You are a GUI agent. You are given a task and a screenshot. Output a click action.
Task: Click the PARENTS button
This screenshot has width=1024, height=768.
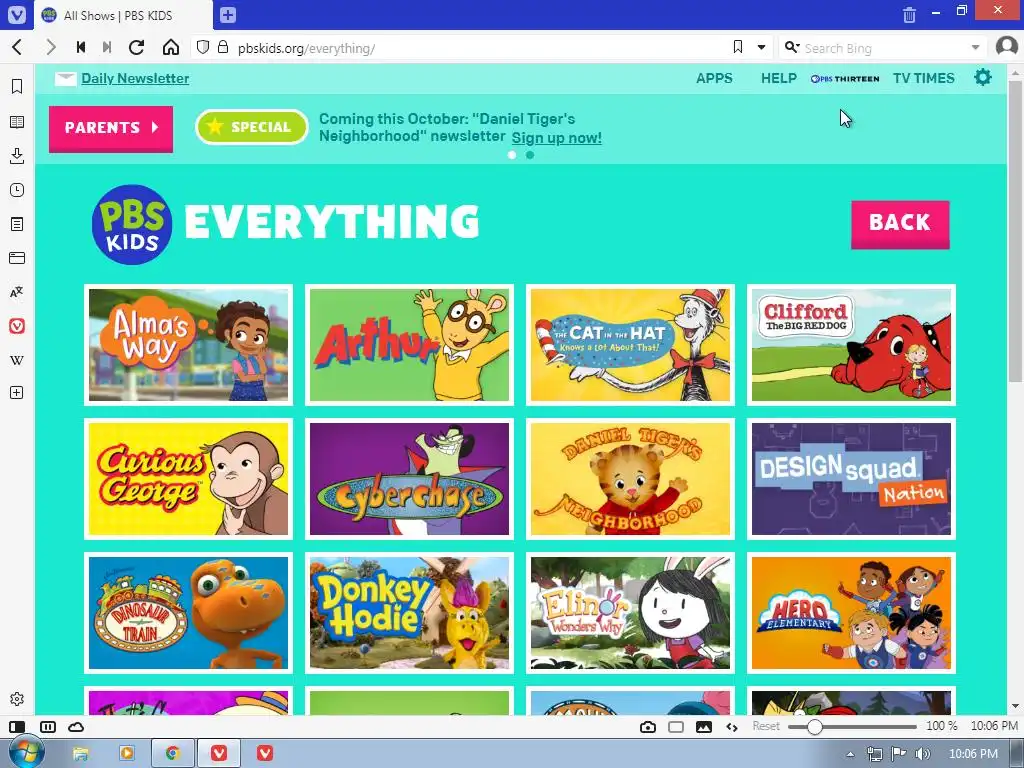[111, 129]
